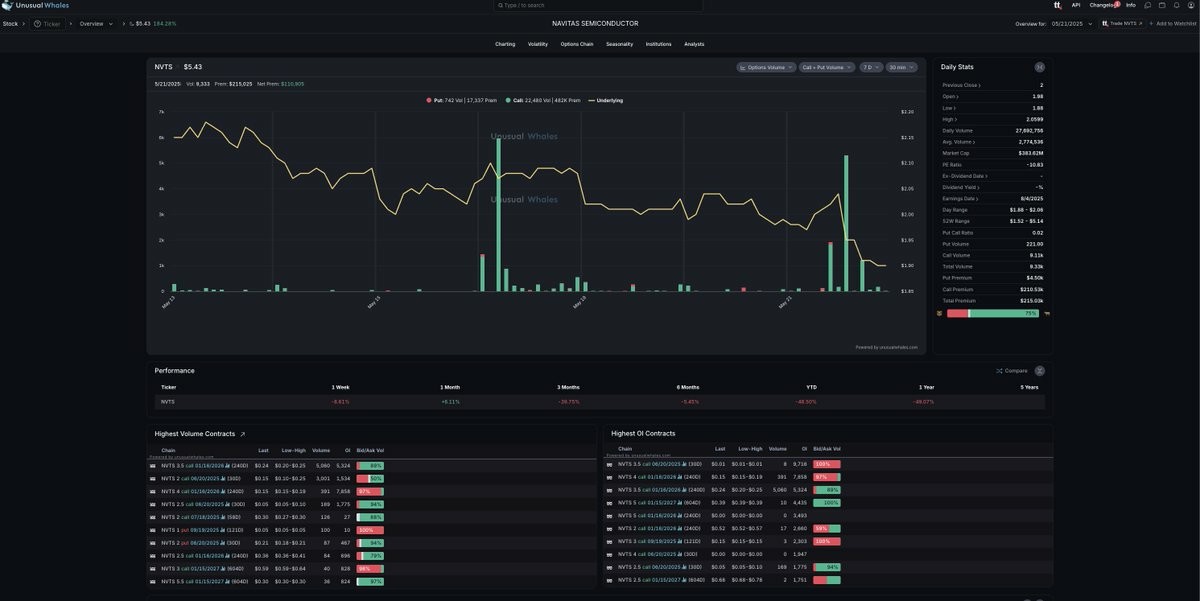This screenshot has height=601, width=1200.
Task: Click row icon for NVTS 3 call 09/19/2025 in OI
Action: pyautogui.click(x=610, y=541)
